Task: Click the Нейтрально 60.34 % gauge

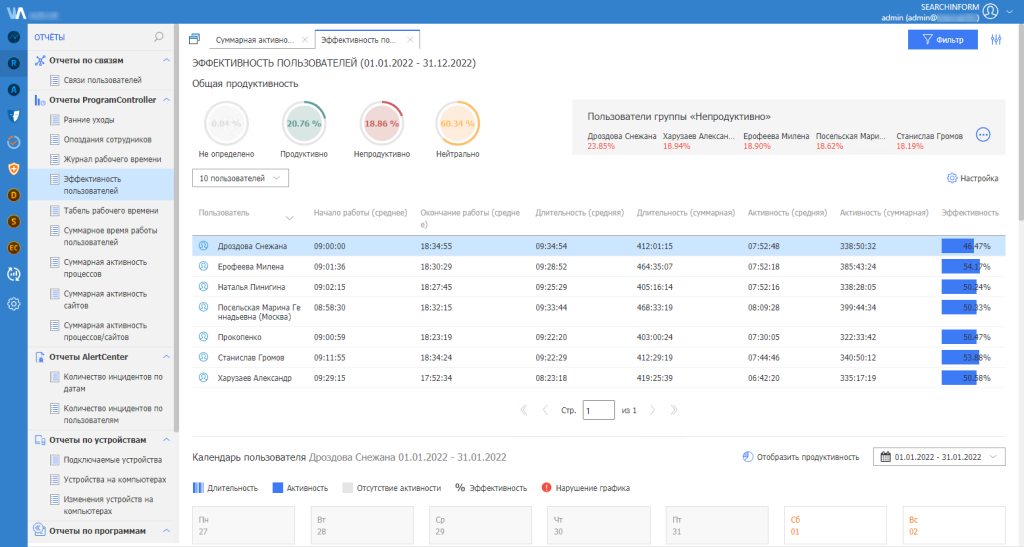Action: tap(457, 123)
